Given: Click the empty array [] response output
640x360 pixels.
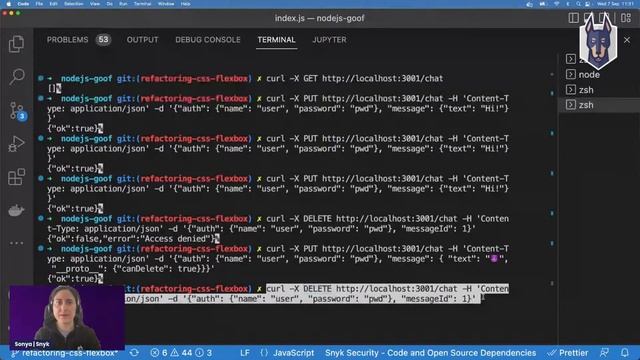Looking at the screenshot, I should pos(54,88).
